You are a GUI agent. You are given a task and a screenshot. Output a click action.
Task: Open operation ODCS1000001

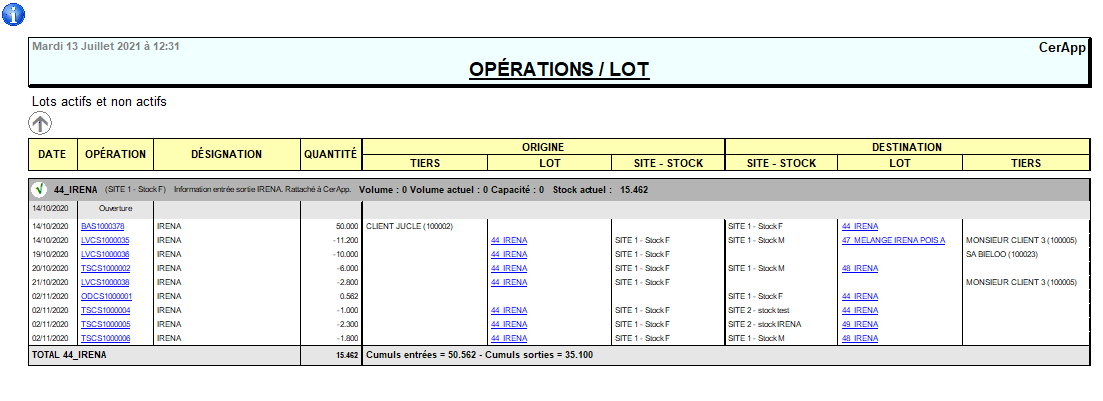[x=105, y=296]
